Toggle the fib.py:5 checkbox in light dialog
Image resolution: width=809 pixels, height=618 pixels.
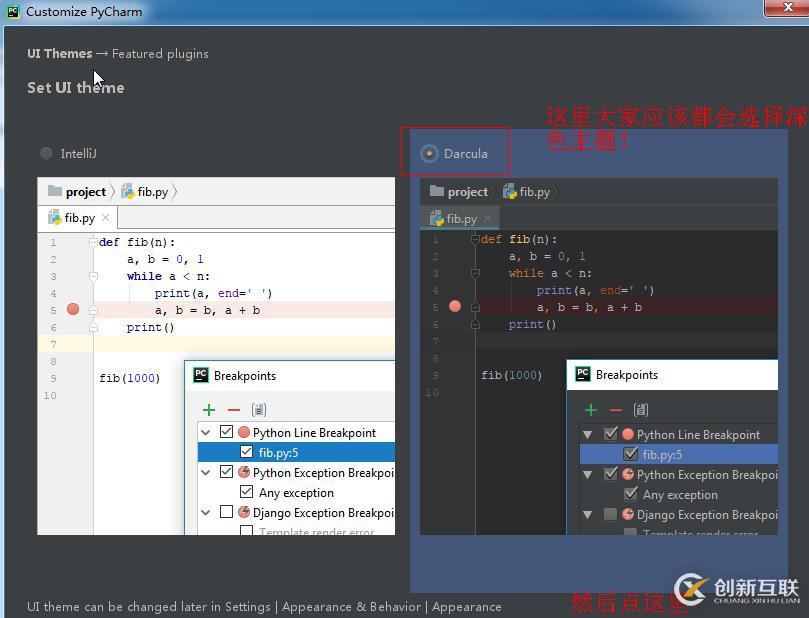(x=246, y=452)
